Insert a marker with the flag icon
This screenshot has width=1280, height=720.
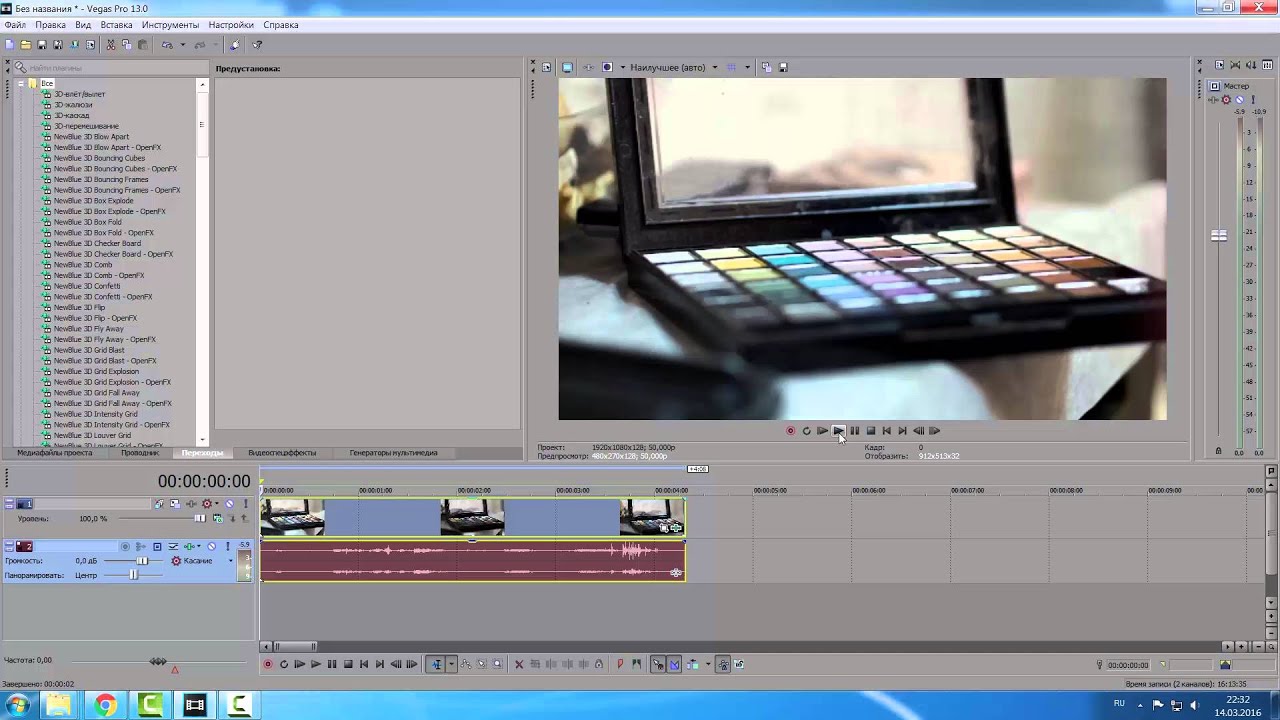point(620,664)
